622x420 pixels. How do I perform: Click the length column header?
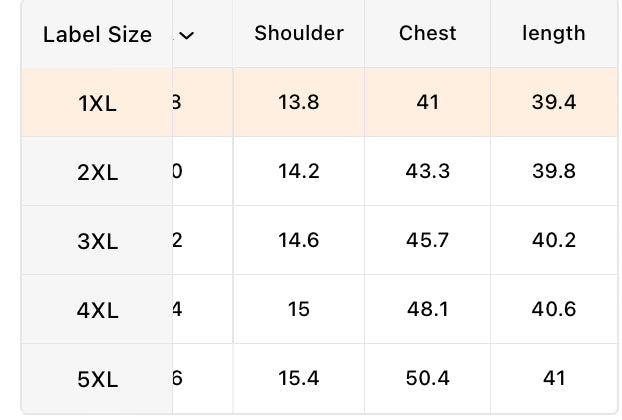tap(553, 33)
